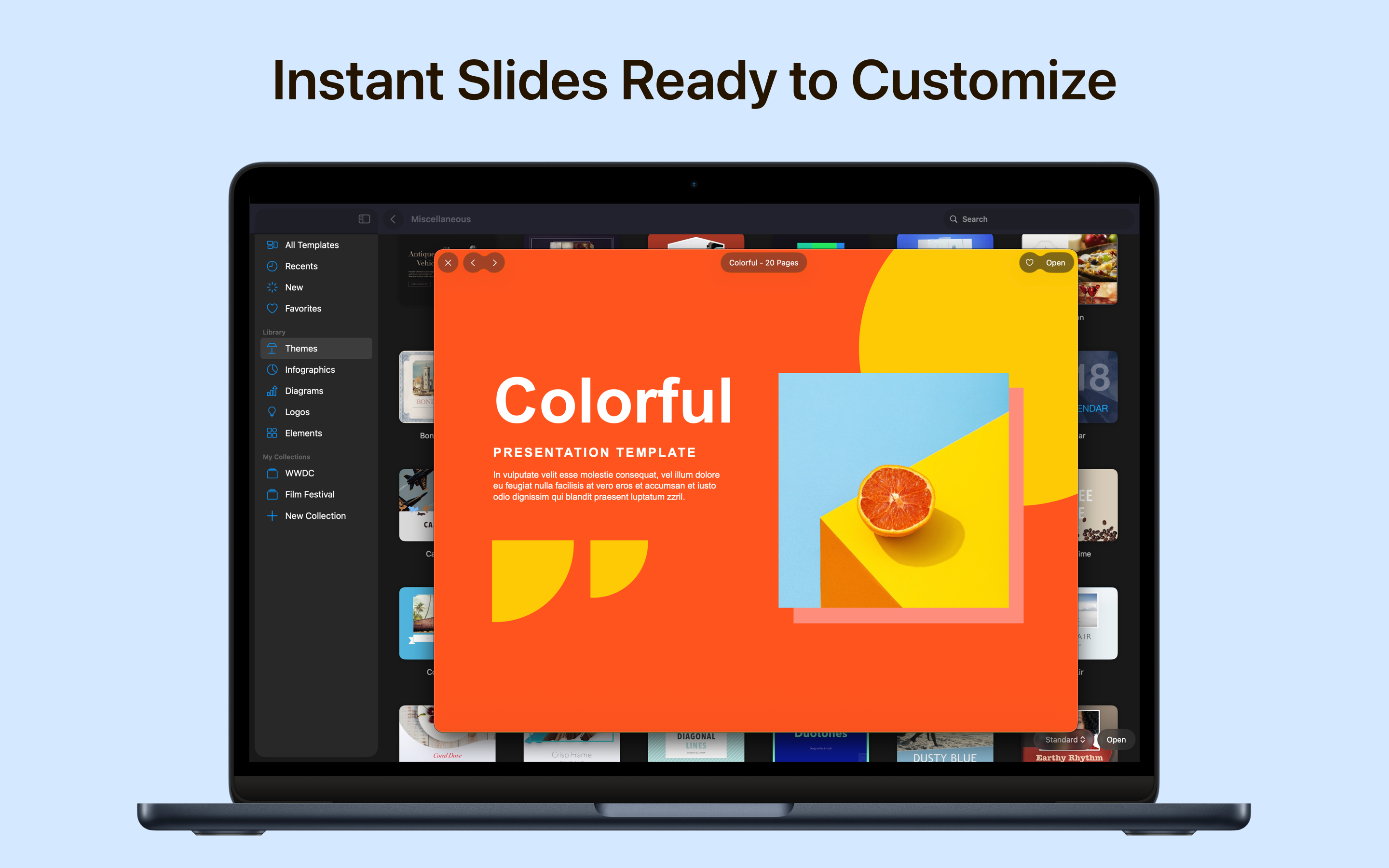
Task: Select the food photo template thumbnail
Action: pos(1097,269)
